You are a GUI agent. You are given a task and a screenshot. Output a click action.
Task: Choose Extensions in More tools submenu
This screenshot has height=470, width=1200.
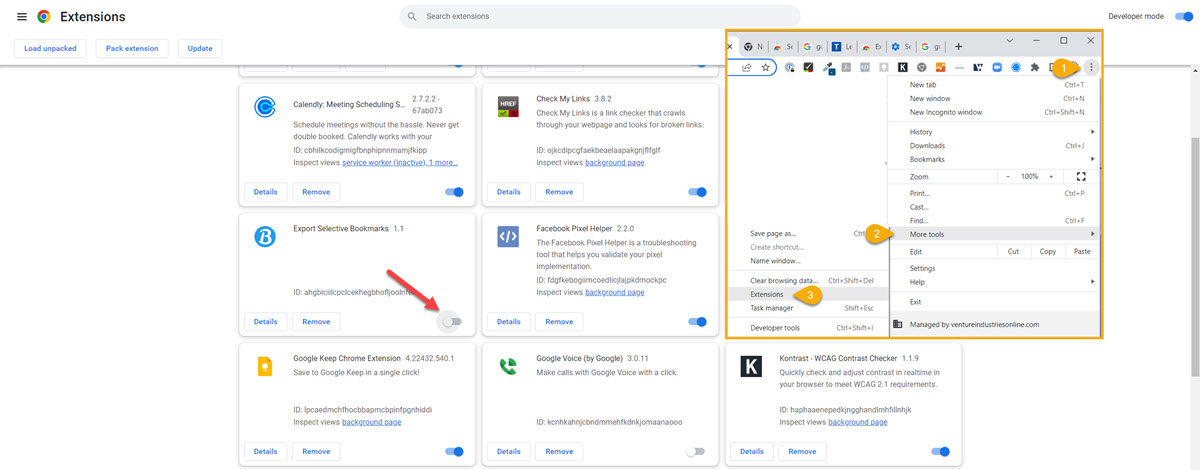(x=808, y=294)
